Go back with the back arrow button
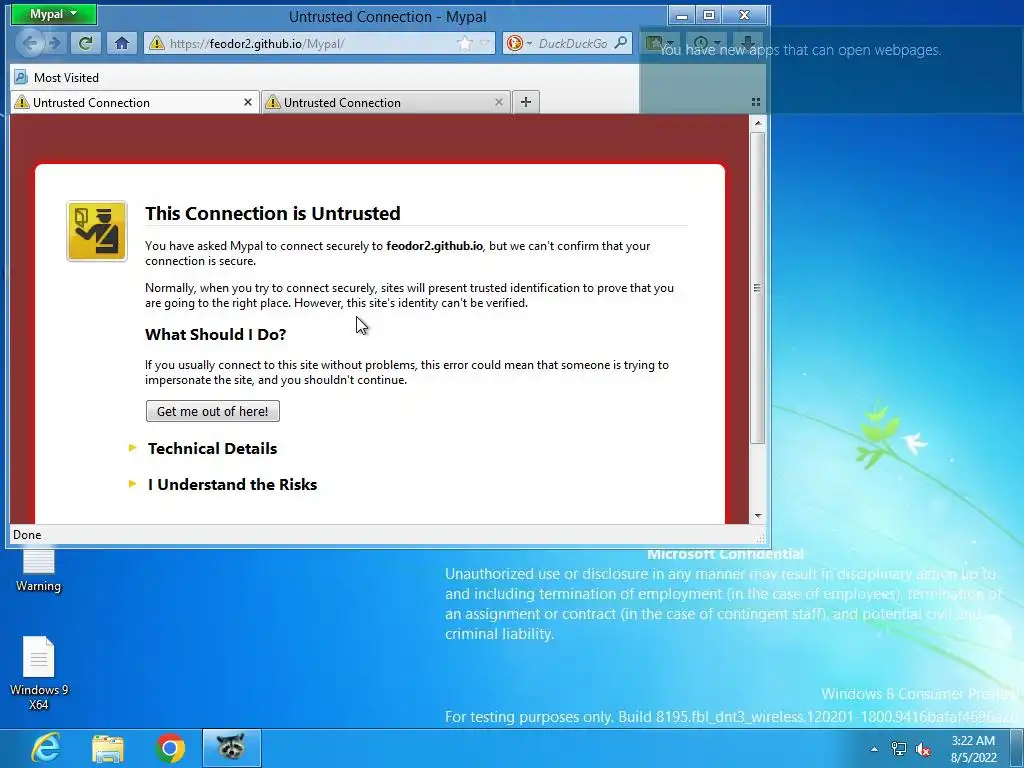This screenshot has height=768, width=1024. 30,43
